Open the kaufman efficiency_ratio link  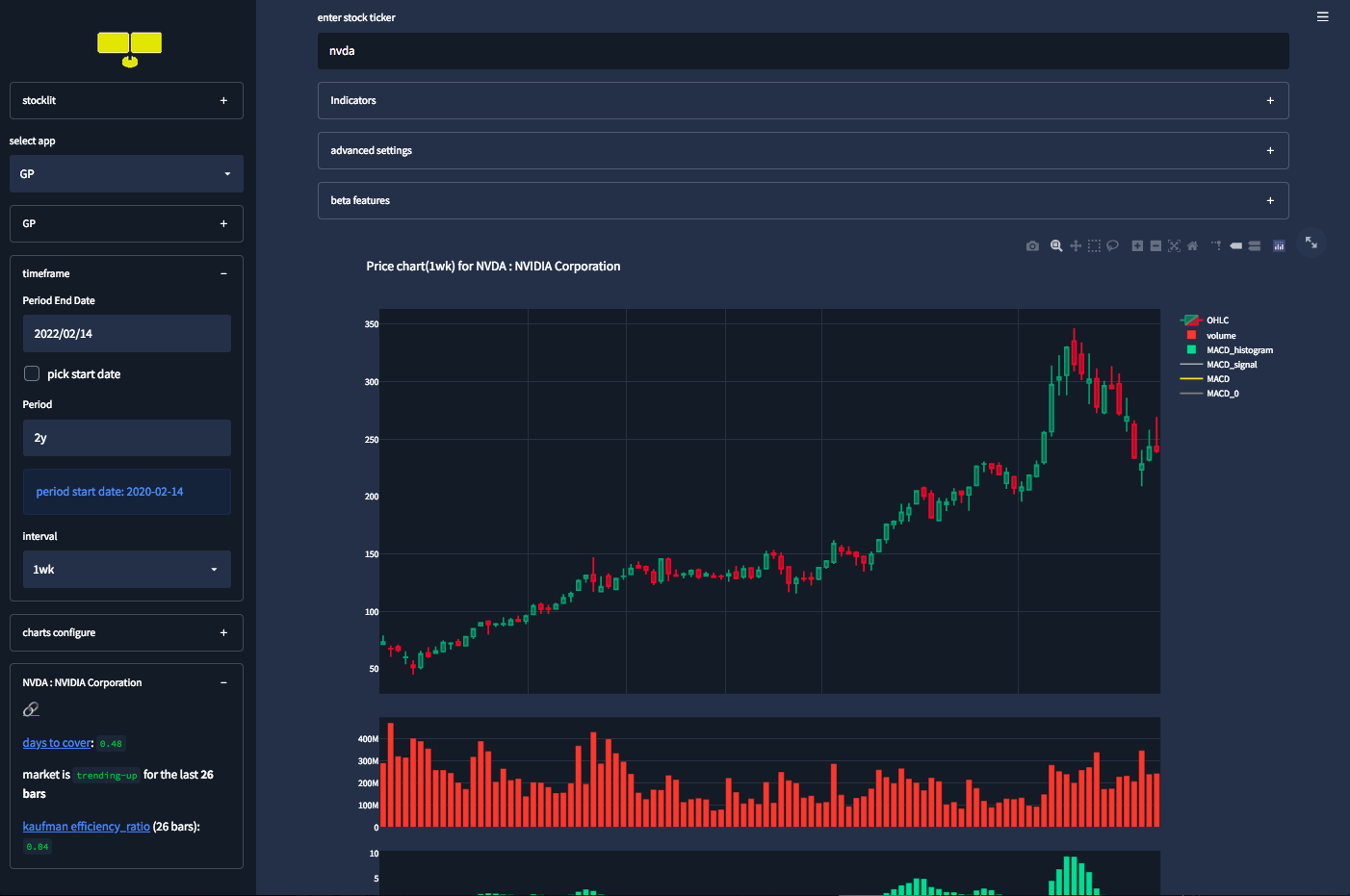[x=87, y=827]
